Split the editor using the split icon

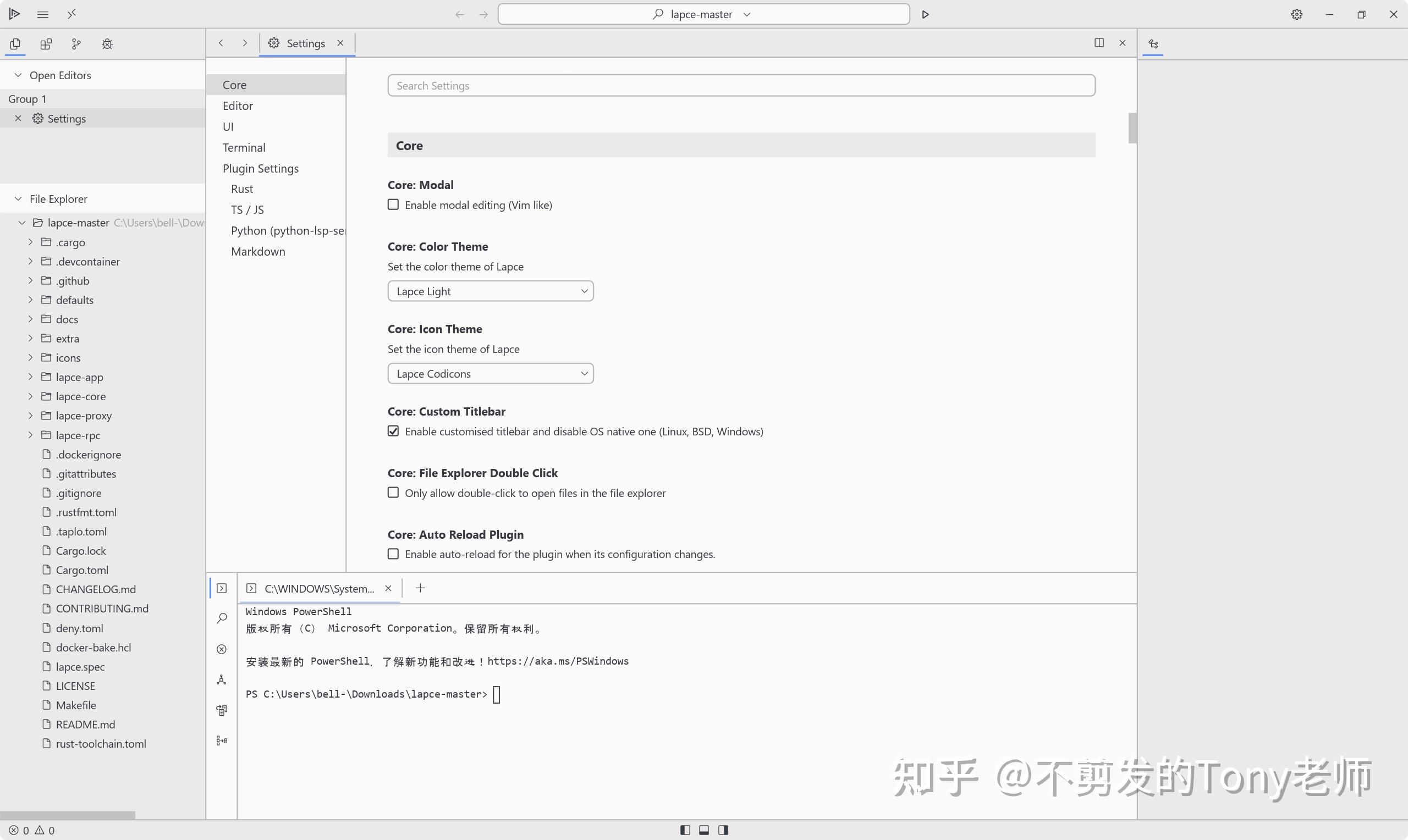1099,42
